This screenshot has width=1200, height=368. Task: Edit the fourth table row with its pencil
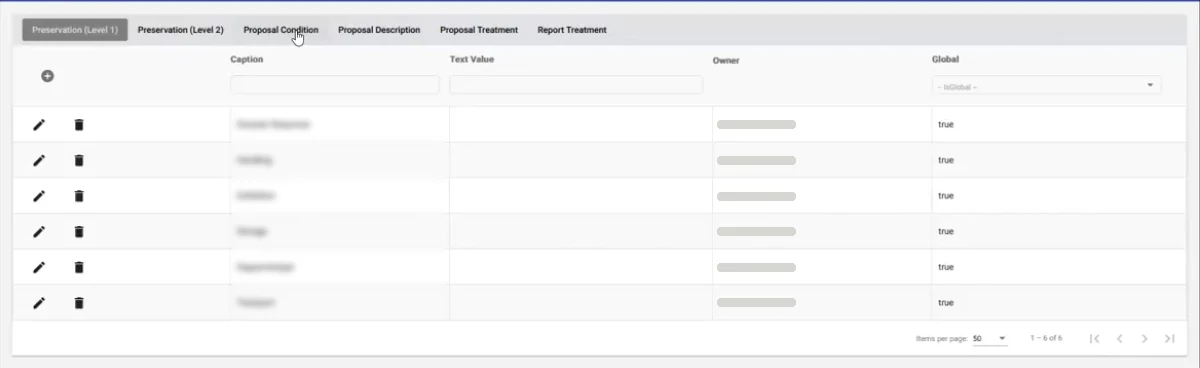point(39,231)
